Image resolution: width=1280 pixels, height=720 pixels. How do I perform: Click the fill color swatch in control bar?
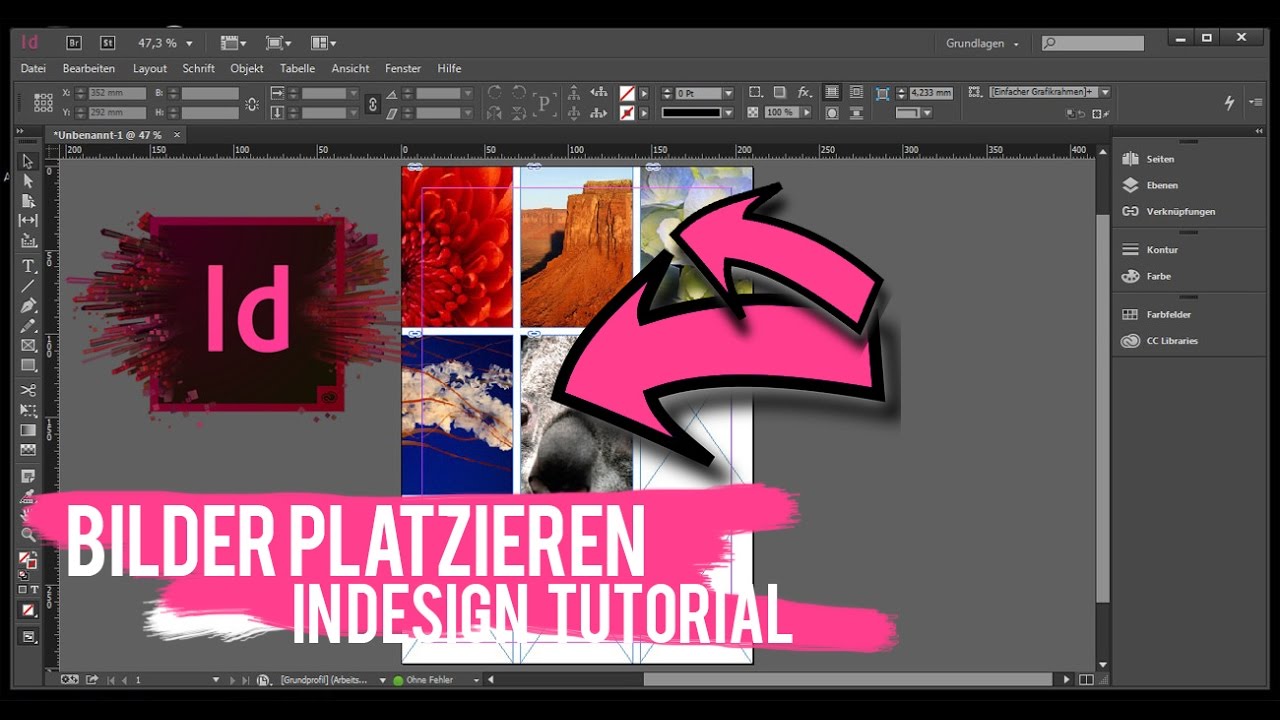coord(627,93)
